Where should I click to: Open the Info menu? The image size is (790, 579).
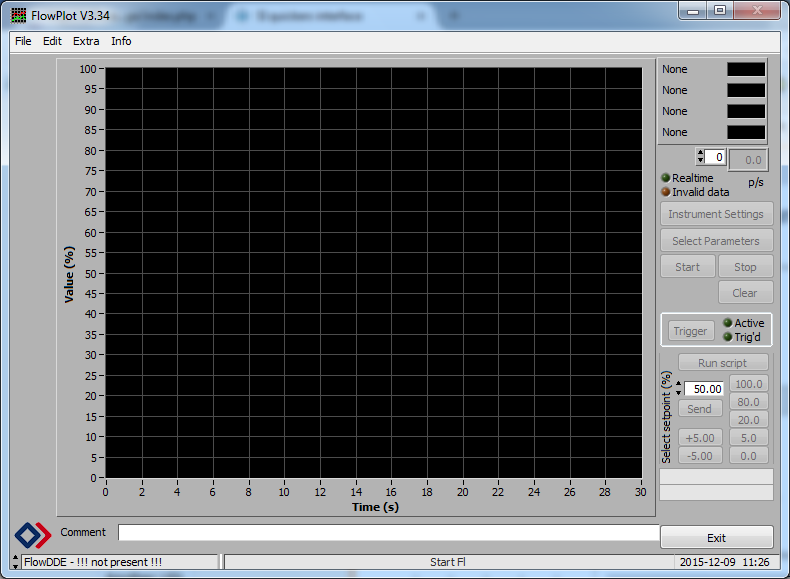click(121, 41)
